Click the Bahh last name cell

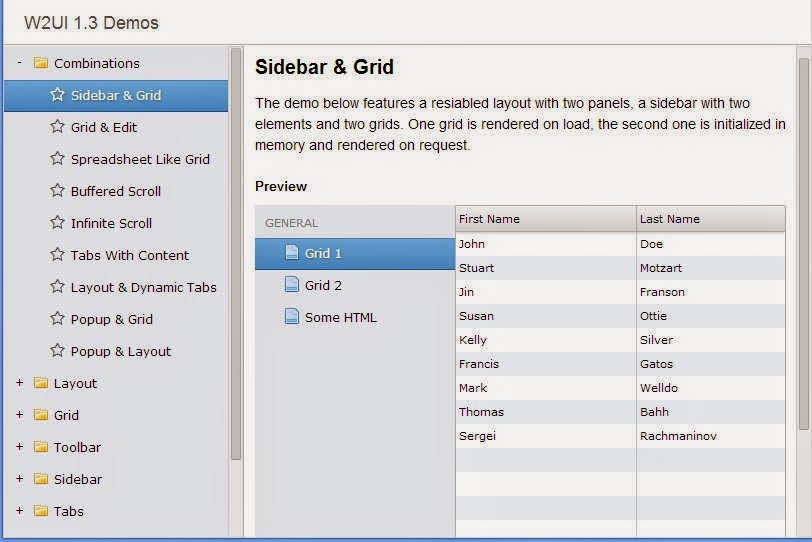(711, 412)
